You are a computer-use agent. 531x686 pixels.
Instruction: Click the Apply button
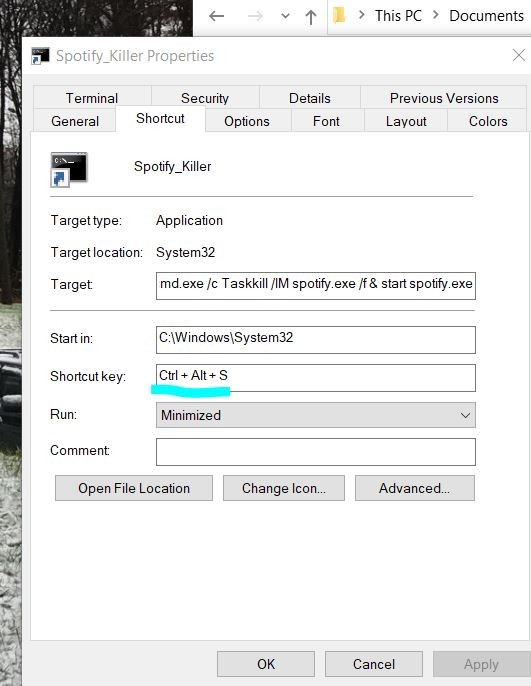482,664
